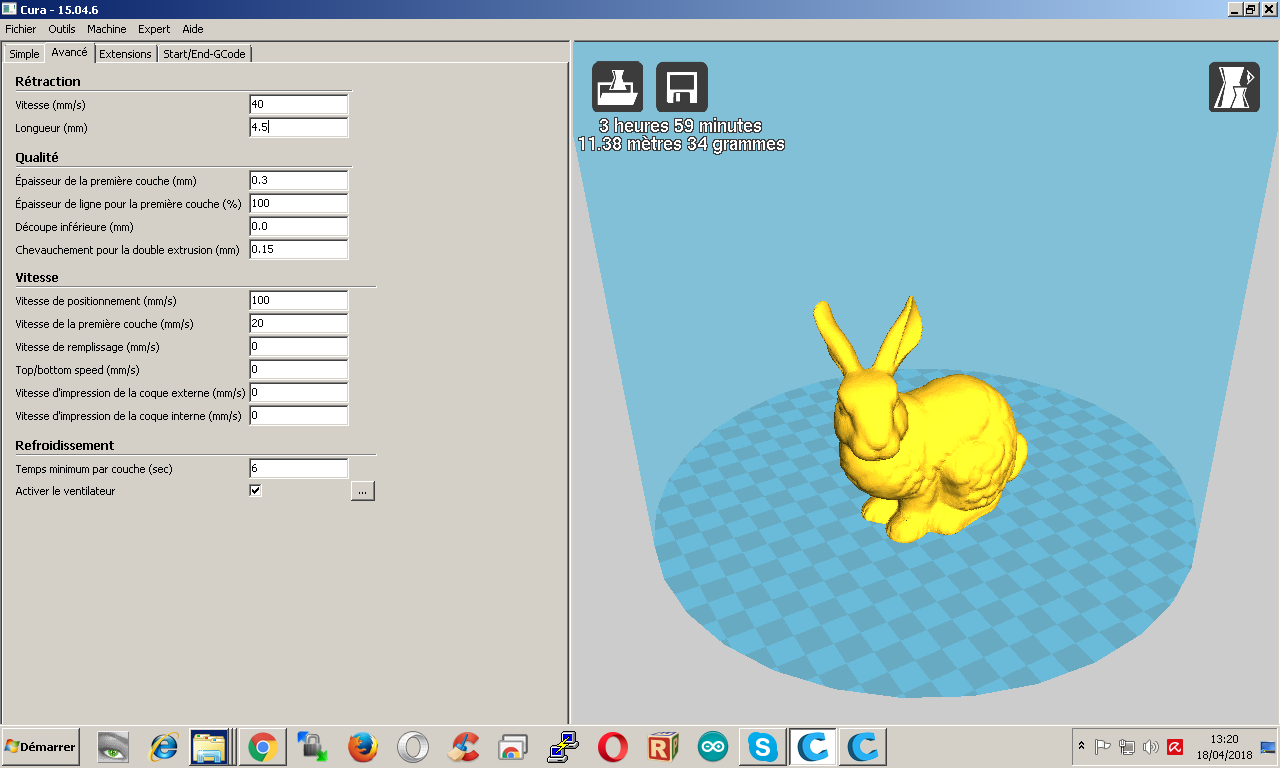Focus the Temps minimum par couche field
The width and height of the screenshot is (1280, 768).
pyautogui.click(x=299, y=468)
